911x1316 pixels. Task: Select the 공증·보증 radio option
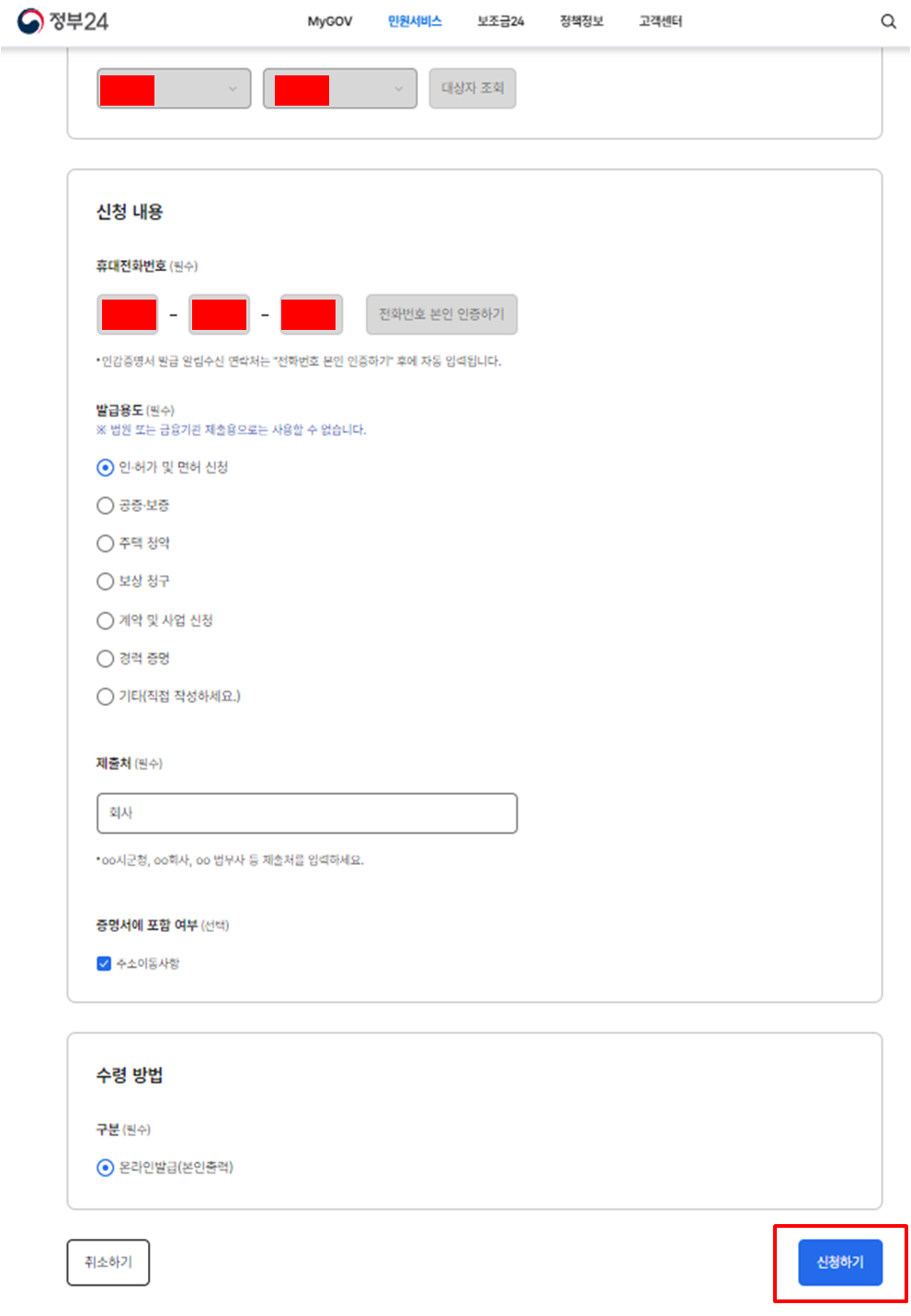click(105, 505)
